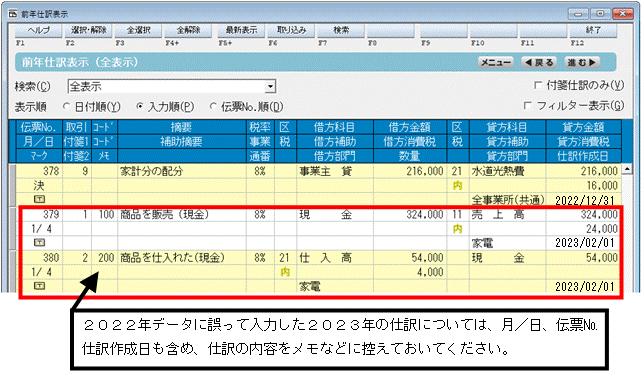
Task: Click the 24,000 credit tax cell
Action: tap(583, 229)
